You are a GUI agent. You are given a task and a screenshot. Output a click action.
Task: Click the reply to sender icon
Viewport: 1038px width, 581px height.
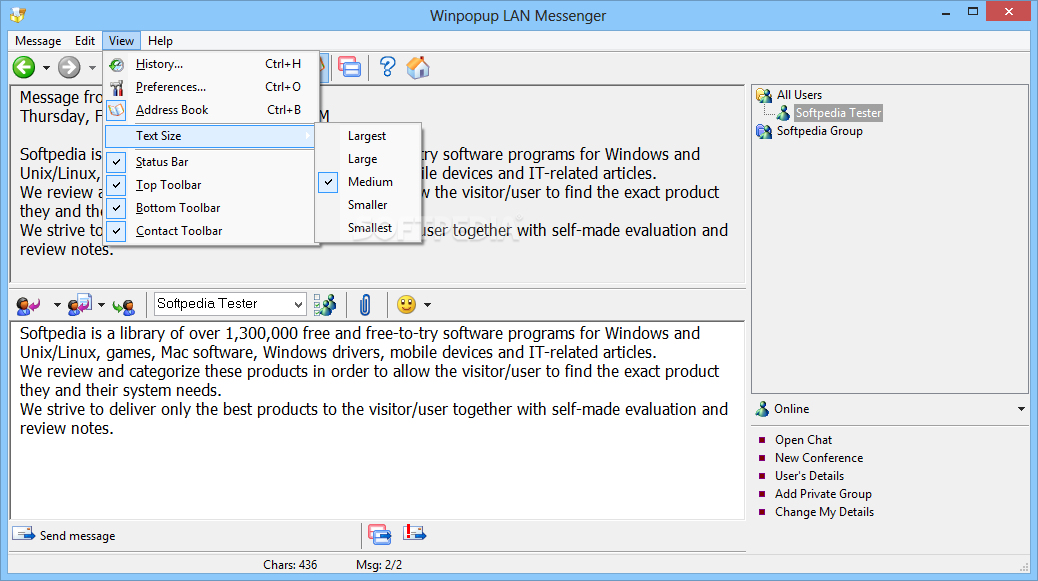[x=28, y=305]
